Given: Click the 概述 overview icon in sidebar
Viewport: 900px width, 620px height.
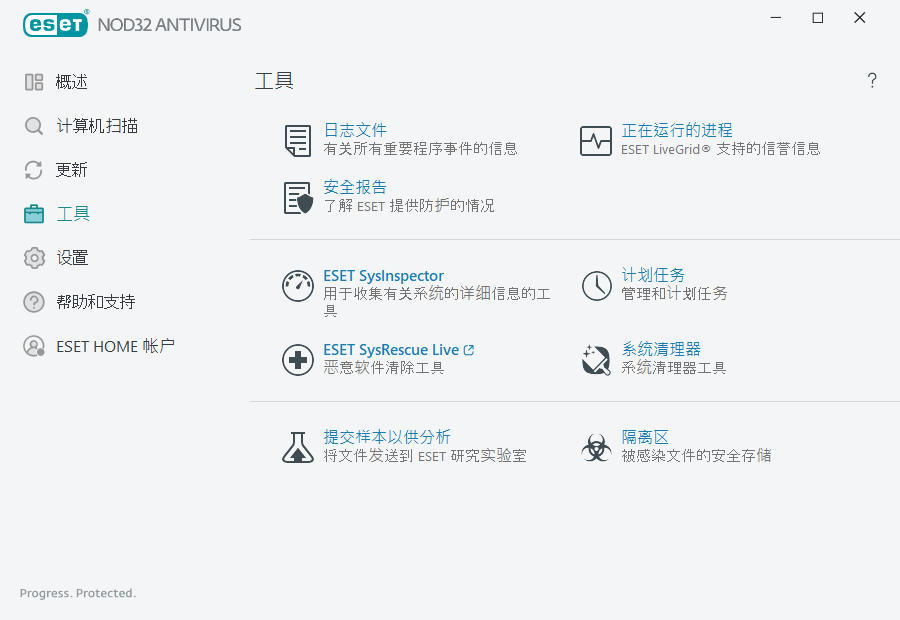Looking at the screenshot, I should (33, 81).
